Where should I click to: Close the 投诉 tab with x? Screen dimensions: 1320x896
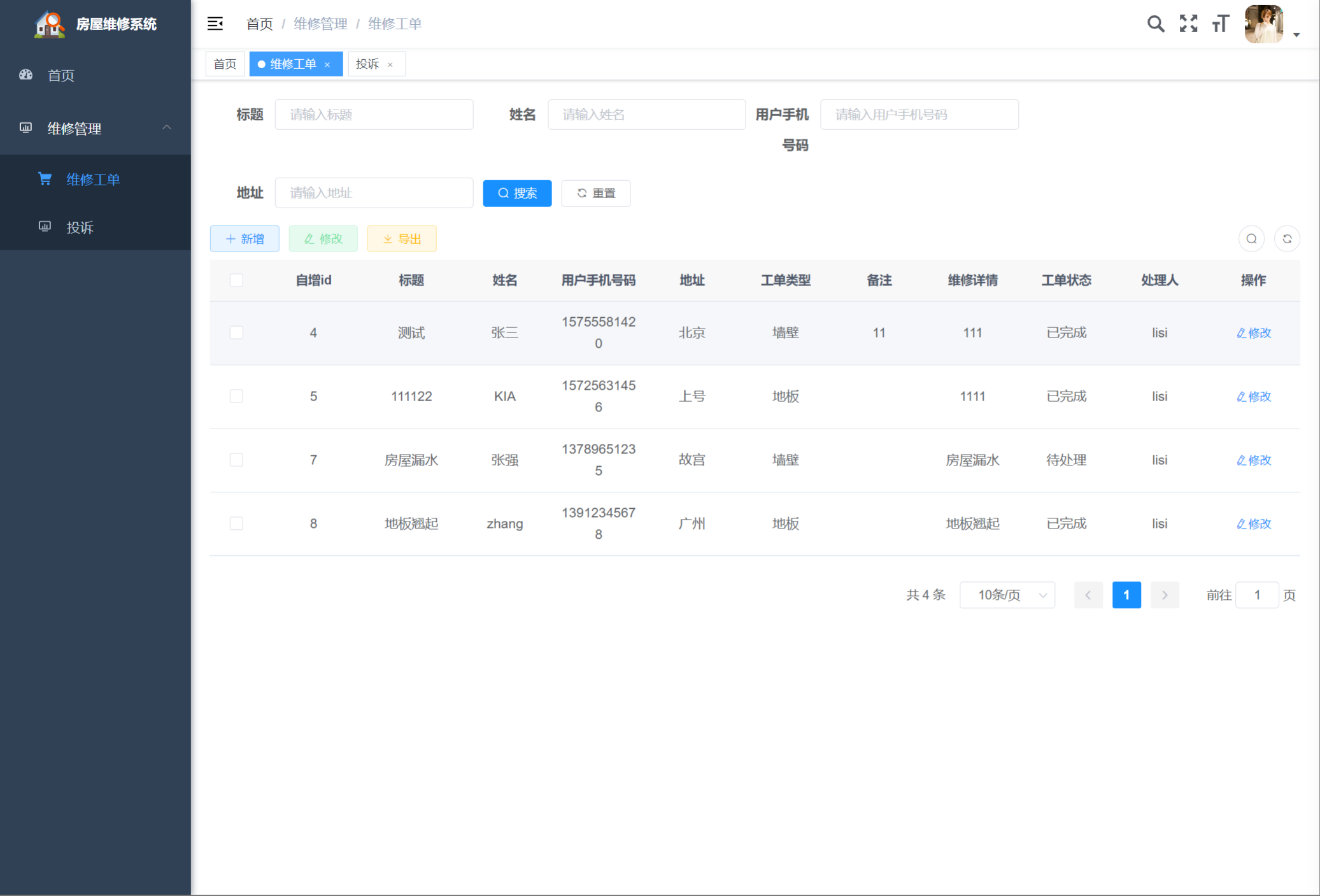[x=390, y=64]
